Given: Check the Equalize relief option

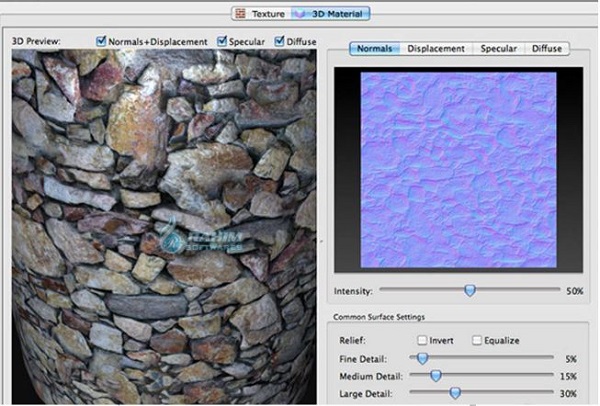Looking at the screenshot, I should (x=476, y=340).
